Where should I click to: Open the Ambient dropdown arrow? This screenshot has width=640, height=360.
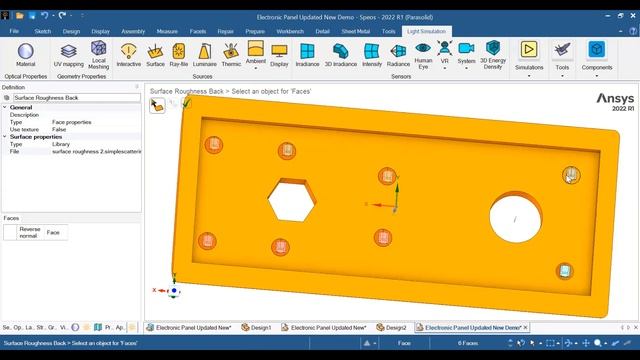pyautogui.click(x=256, y=68)
